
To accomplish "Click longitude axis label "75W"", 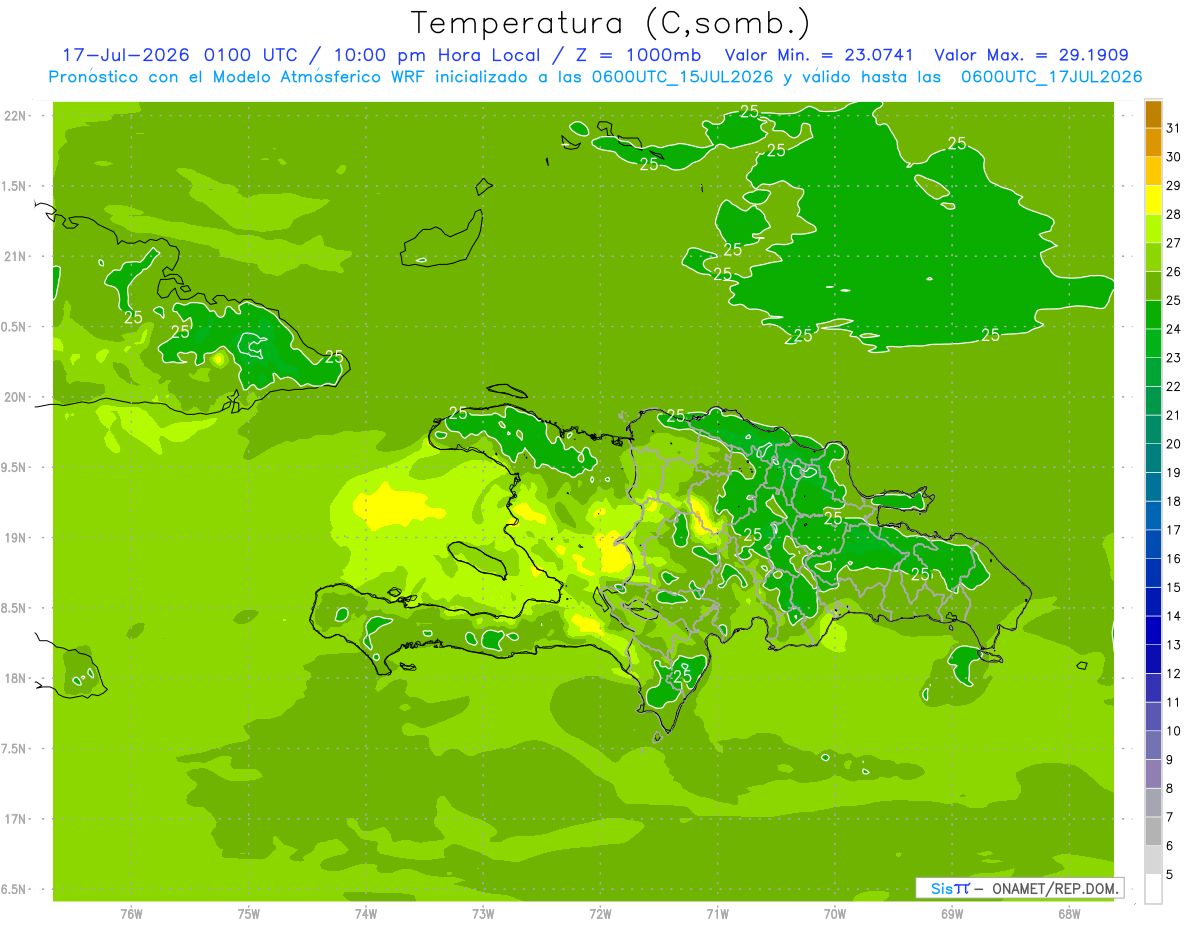I will 249,913.
